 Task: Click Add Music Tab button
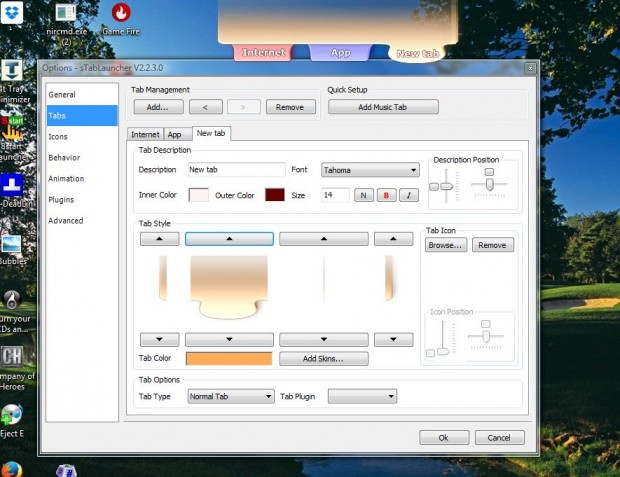(383, 107)
